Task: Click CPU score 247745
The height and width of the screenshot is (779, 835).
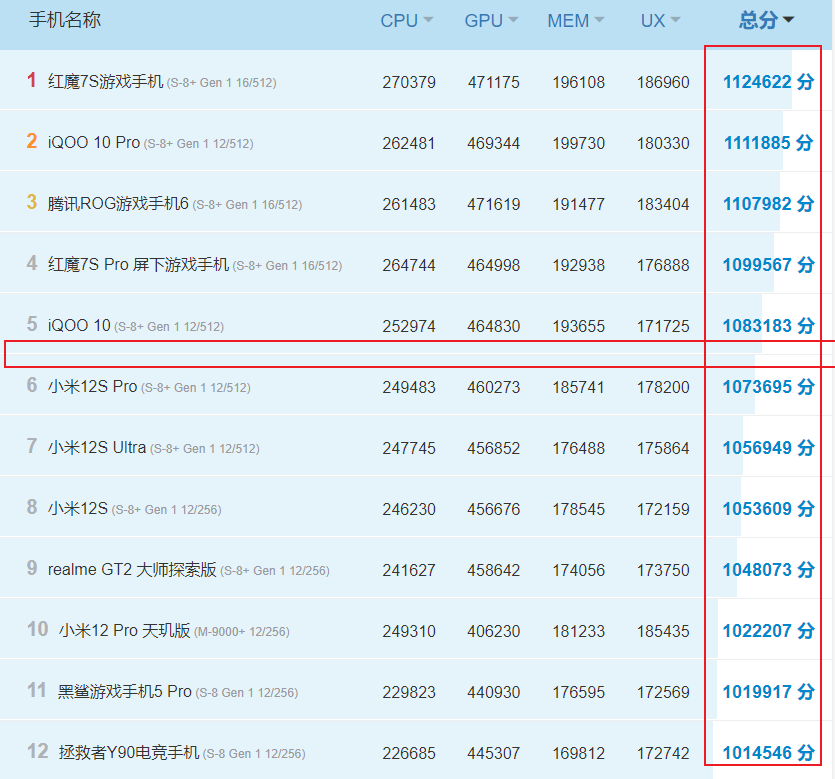Action: [409, 448]
